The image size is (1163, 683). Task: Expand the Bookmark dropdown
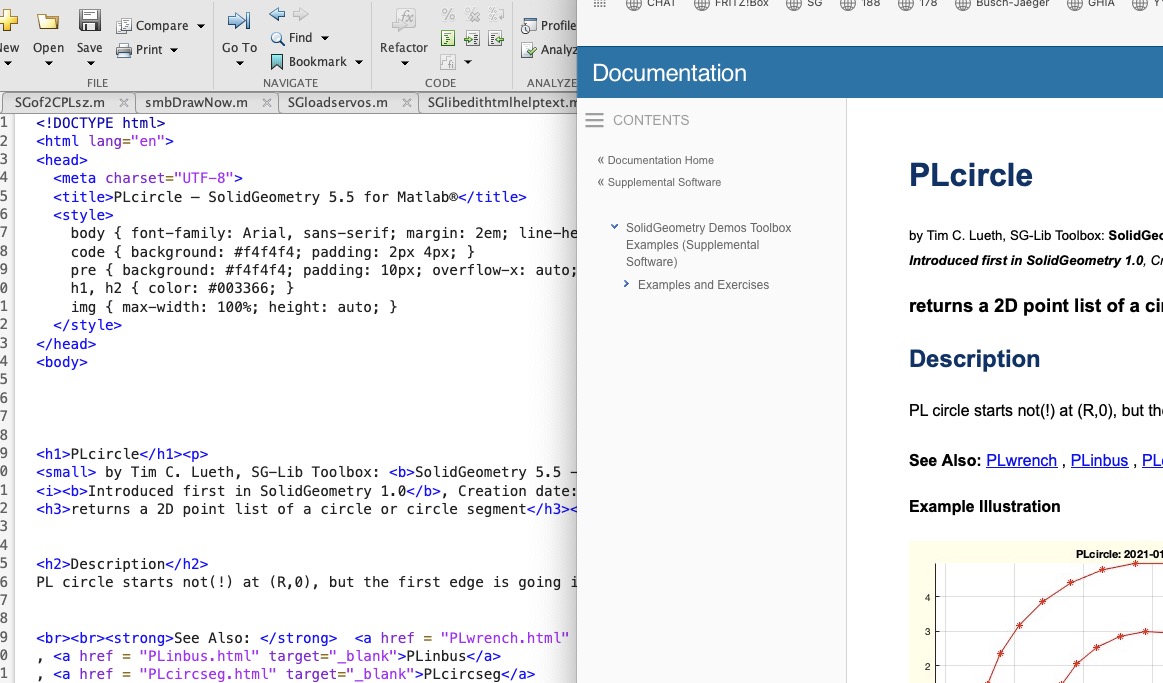click(x=359, y=62)
